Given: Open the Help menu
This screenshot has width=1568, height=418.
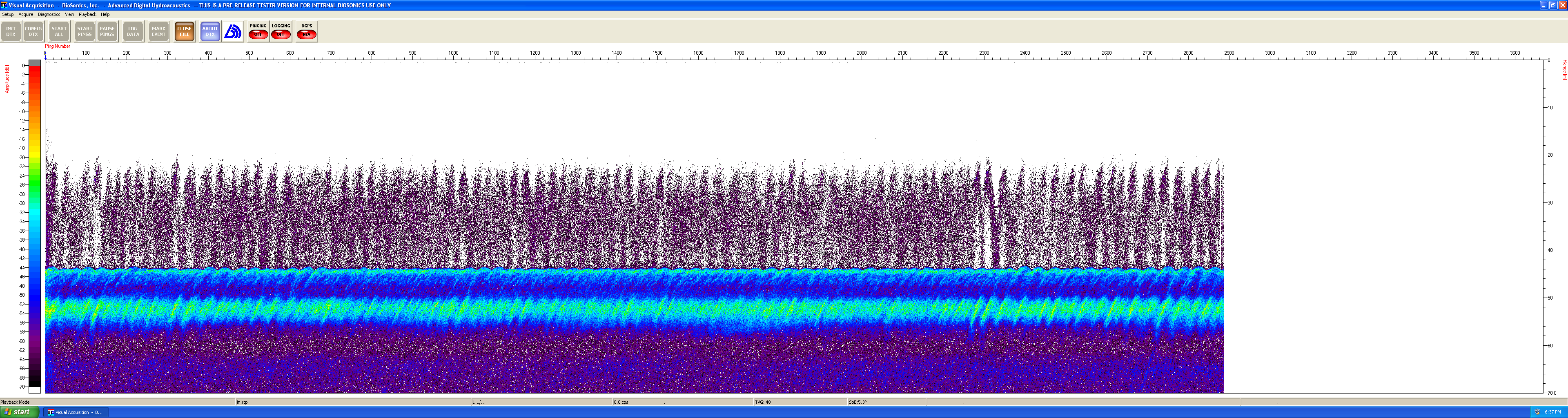Looking at the screenshot, I should tap(105, 14).
